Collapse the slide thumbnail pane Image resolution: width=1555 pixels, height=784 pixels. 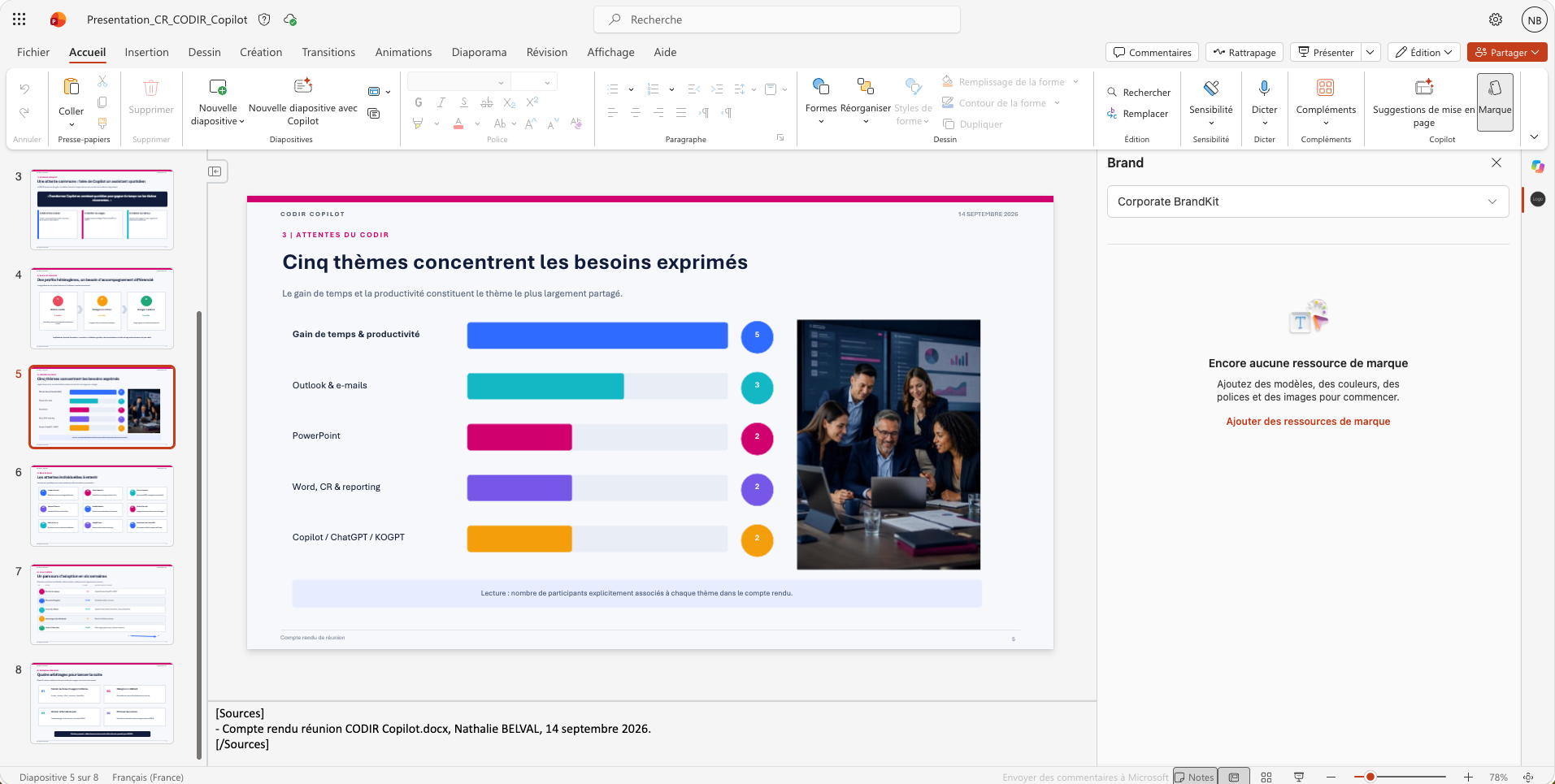tap(215, 171)
